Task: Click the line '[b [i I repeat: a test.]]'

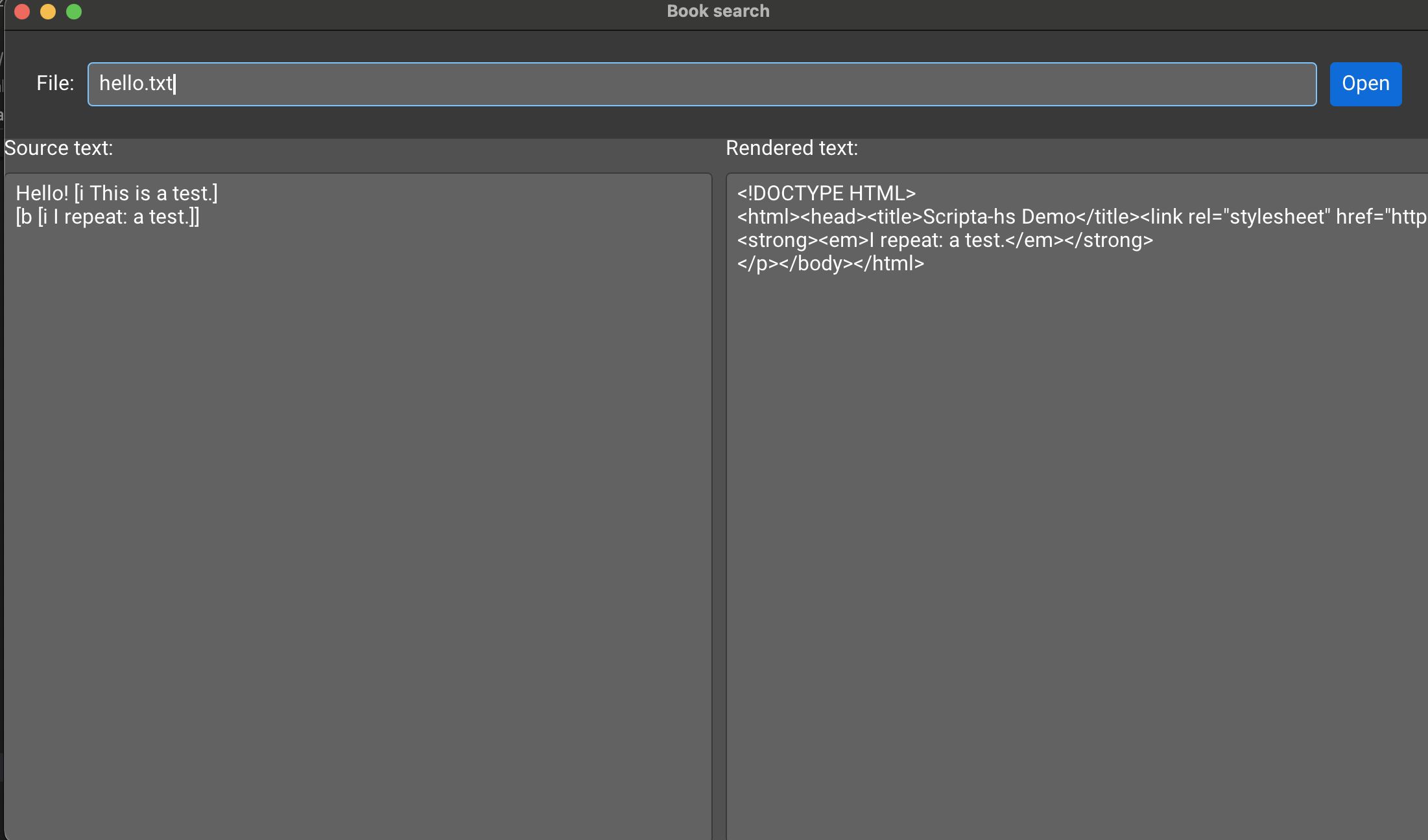Action: [x=108, y=217]
